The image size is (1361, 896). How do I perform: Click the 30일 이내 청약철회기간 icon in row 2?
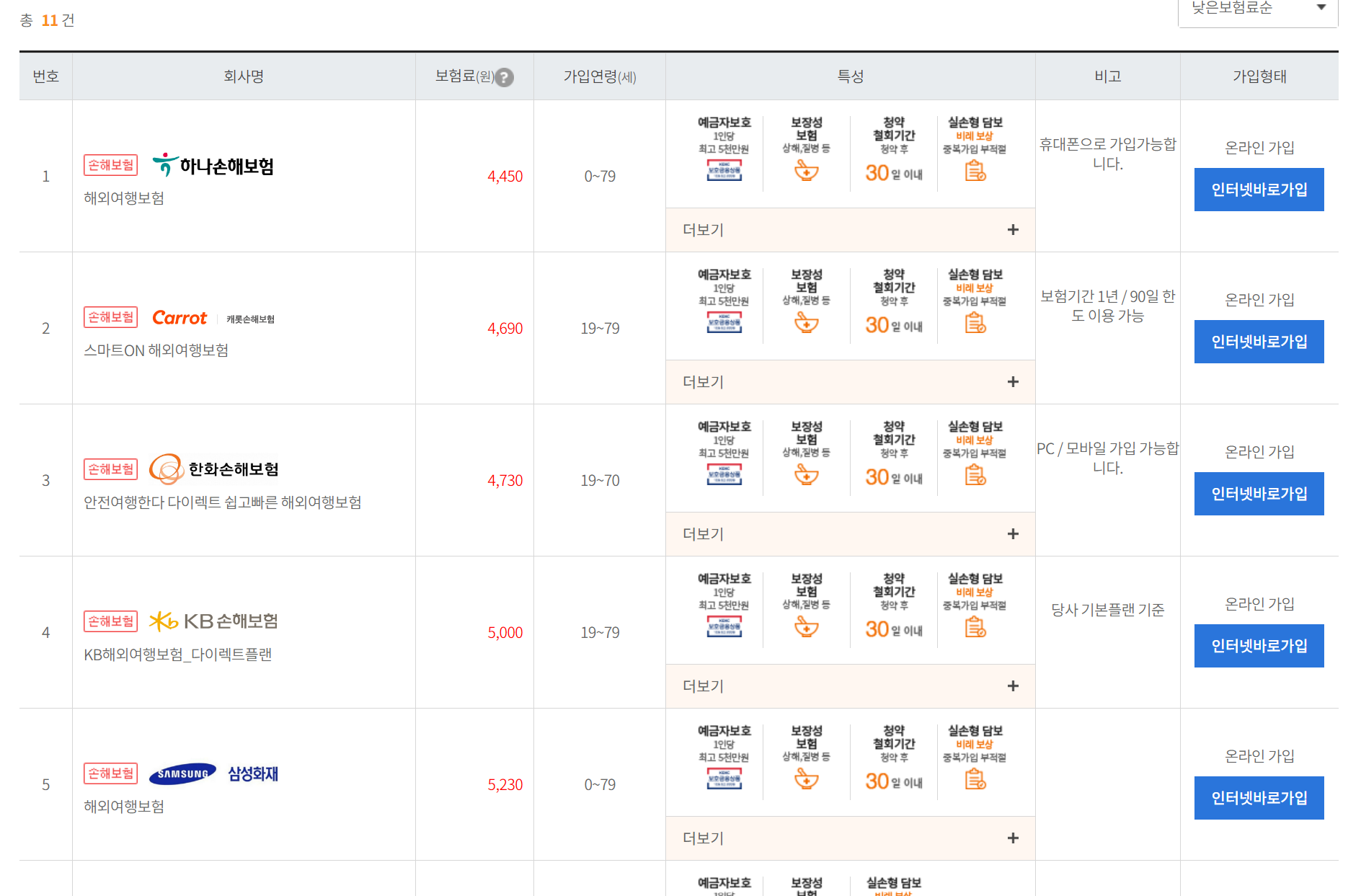tap(894, 325)
